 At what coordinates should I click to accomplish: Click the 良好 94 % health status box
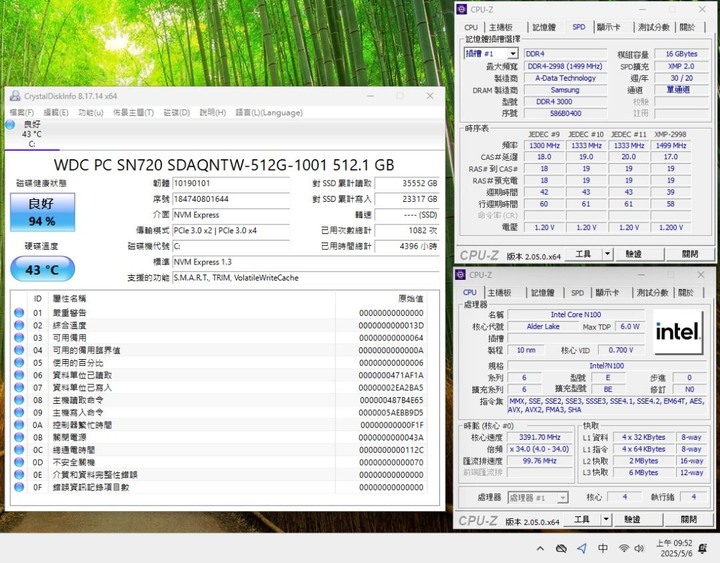click(42, 212)
